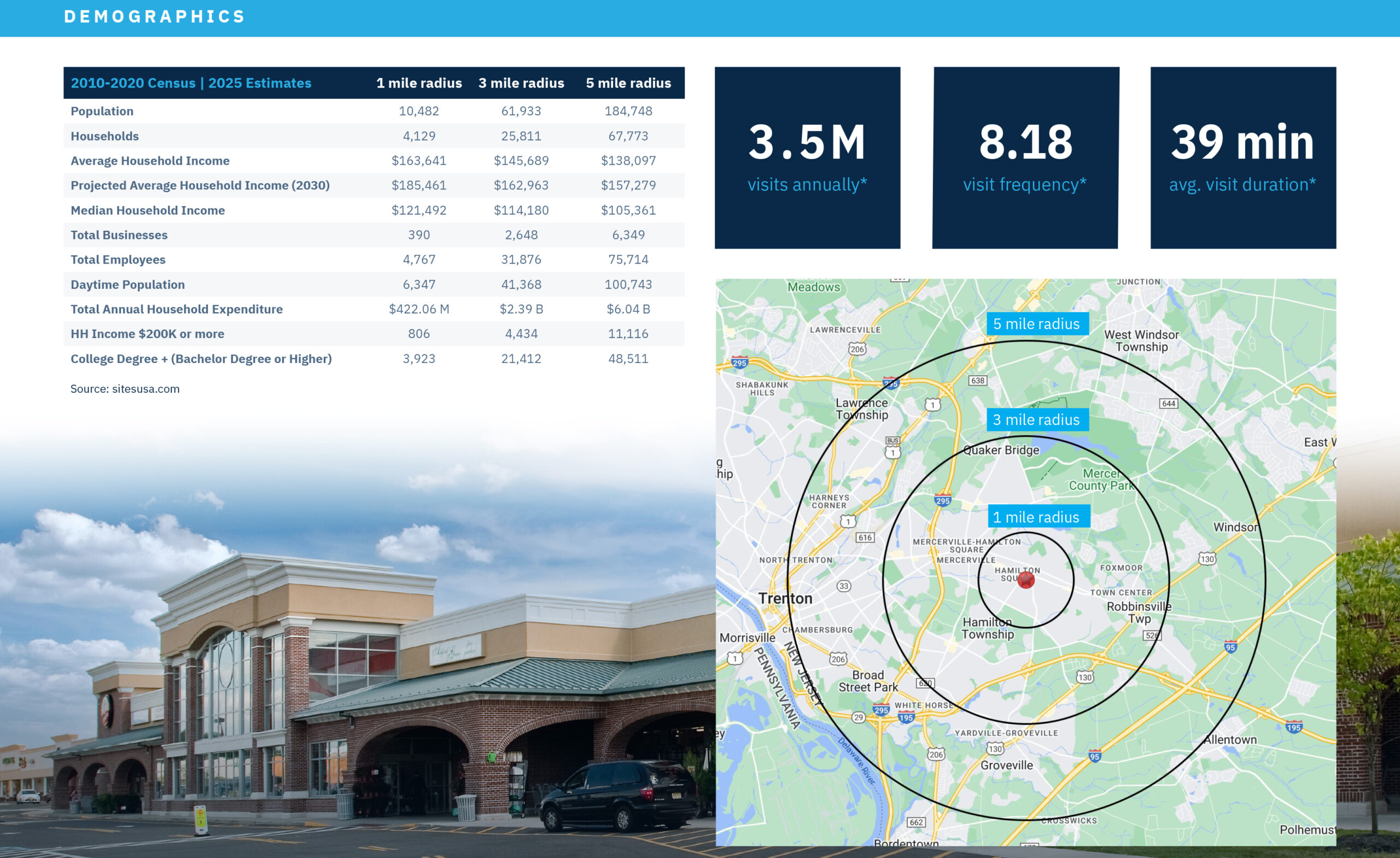
Task: Select the 1 mile radius map label
Action: point(1036,517)
